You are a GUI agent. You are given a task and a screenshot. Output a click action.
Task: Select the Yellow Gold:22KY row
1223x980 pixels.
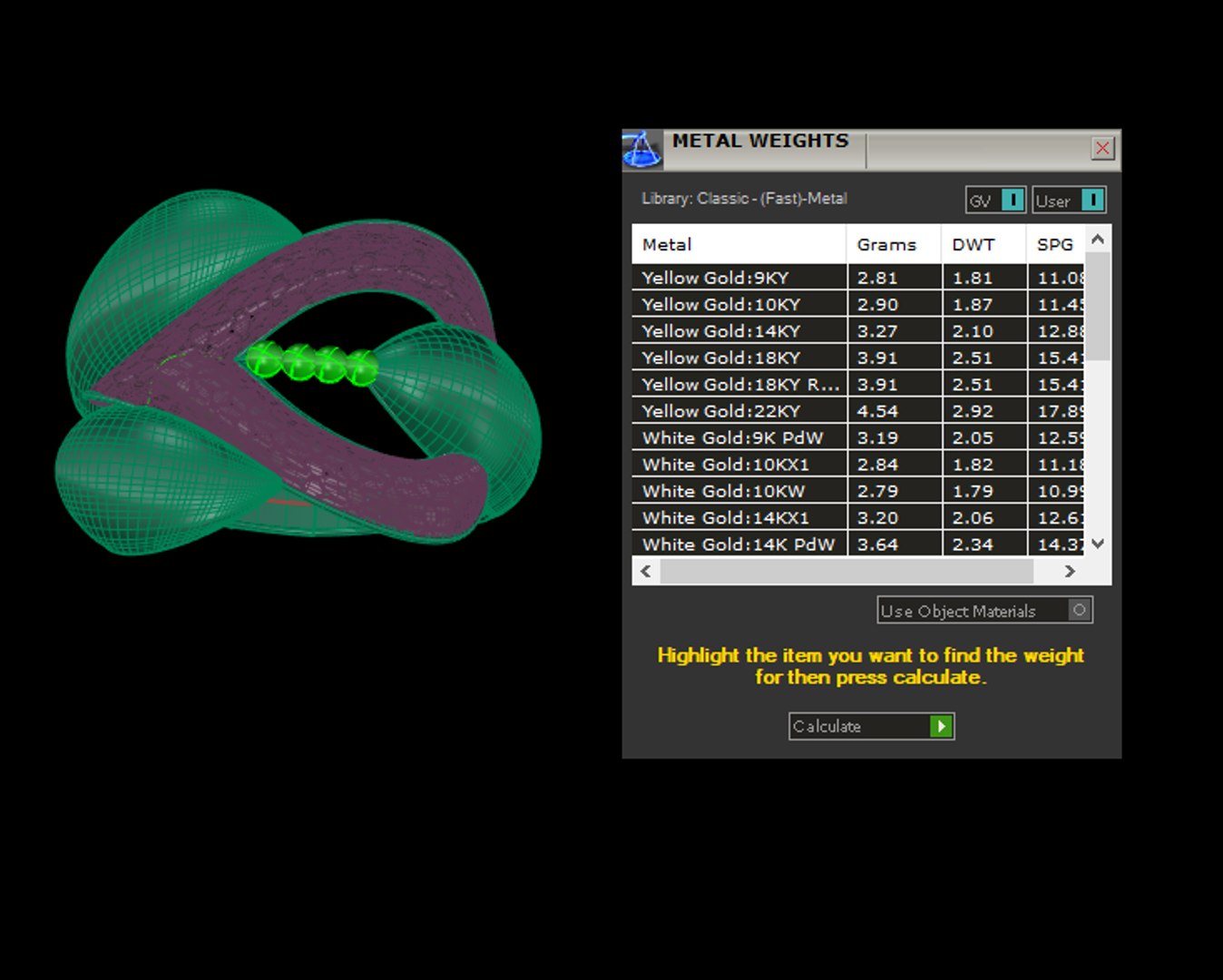(858, 411)
